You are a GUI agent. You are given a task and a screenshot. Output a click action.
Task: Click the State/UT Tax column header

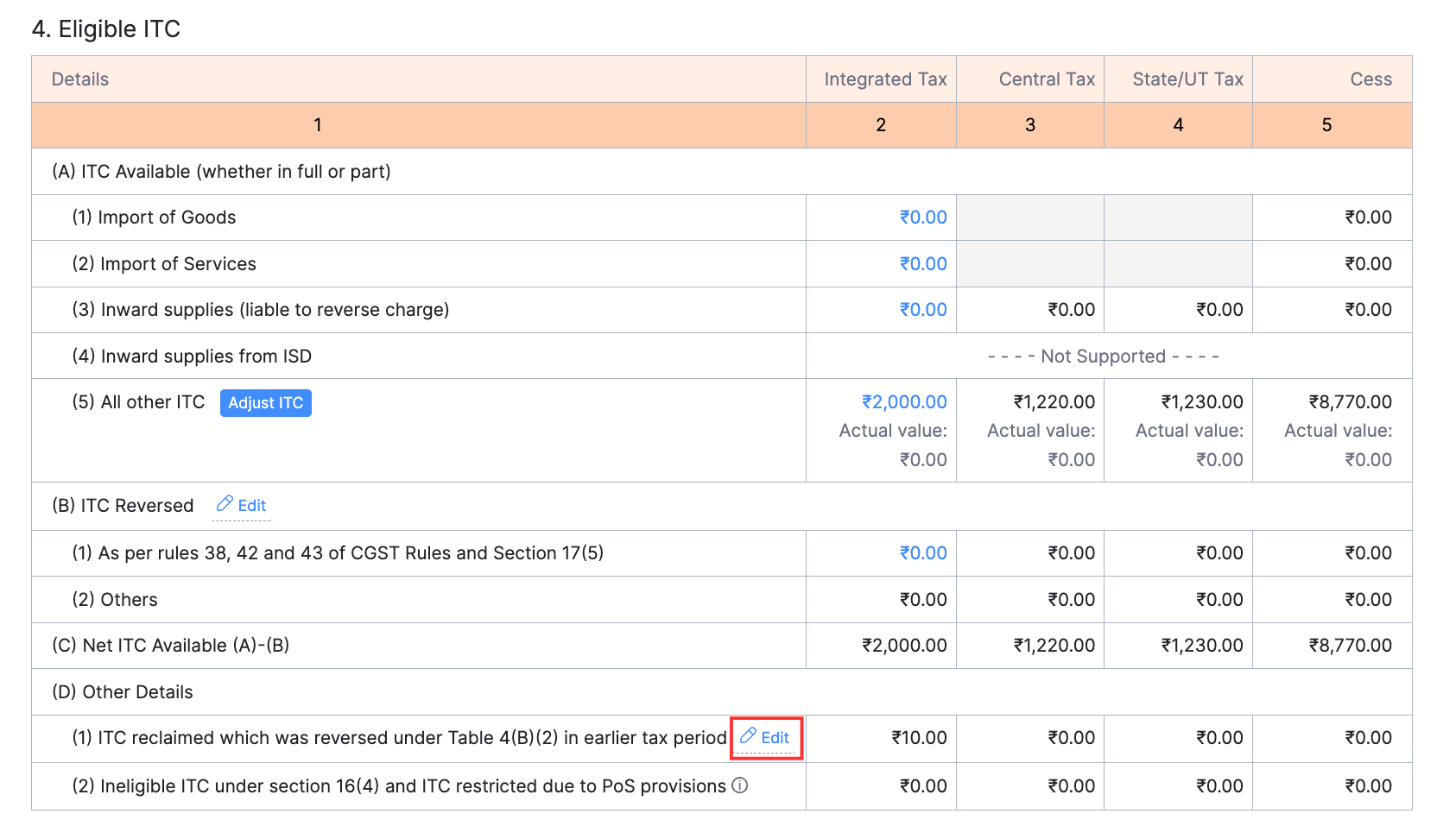[1187, 79]
